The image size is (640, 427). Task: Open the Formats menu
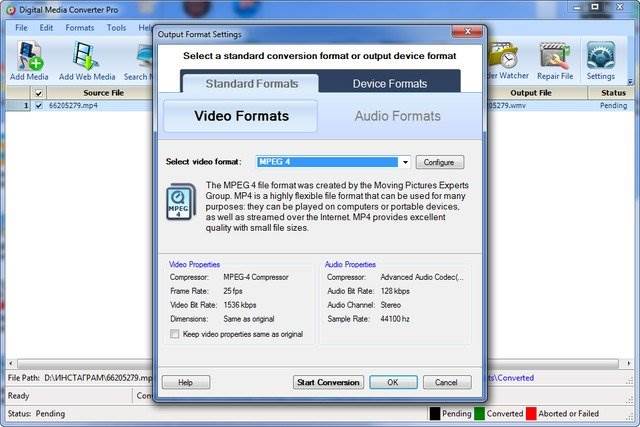click(x=80, y=28)
